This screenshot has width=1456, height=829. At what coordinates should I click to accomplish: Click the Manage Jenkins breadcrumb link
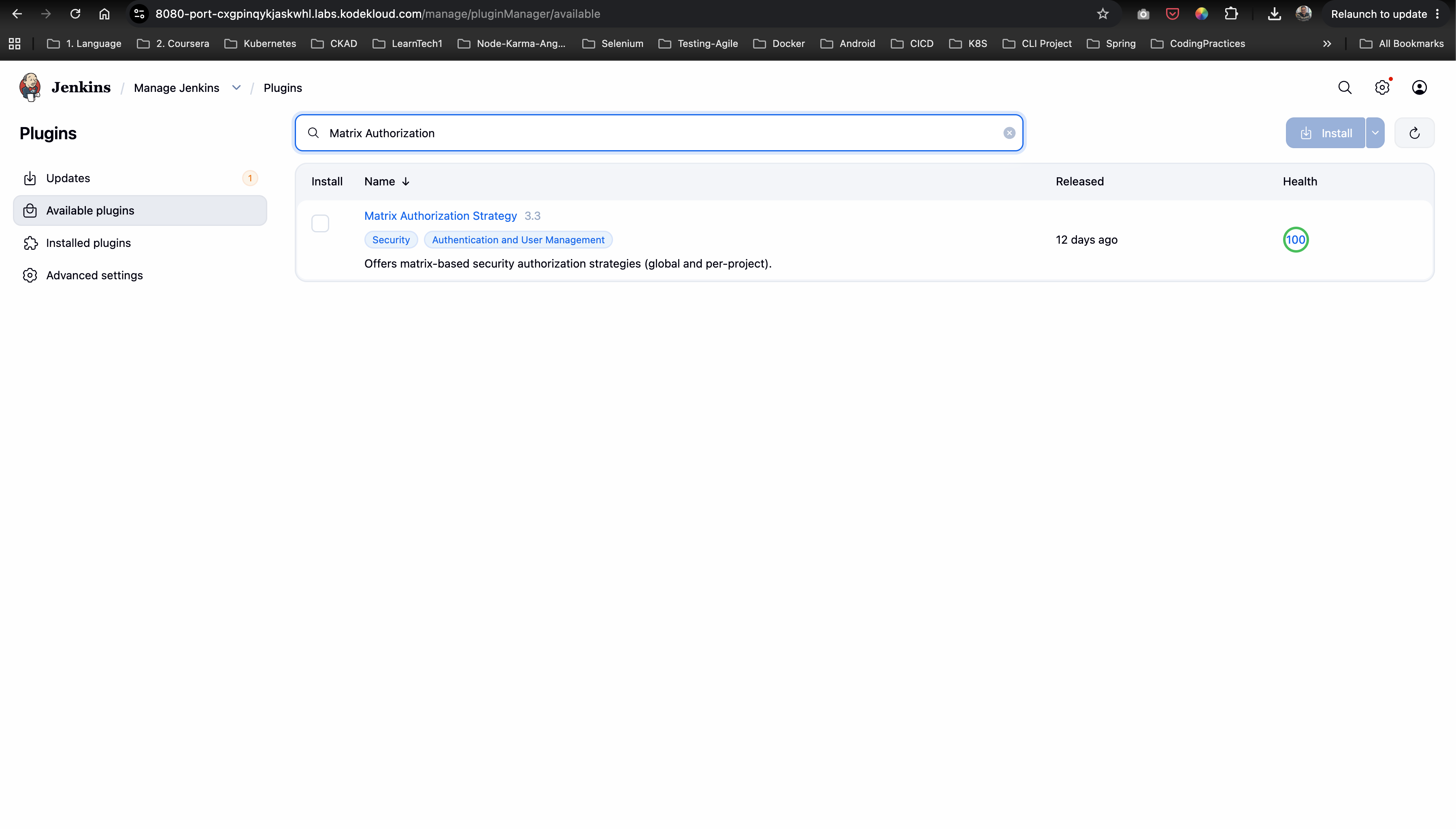[x=177, y=88]
